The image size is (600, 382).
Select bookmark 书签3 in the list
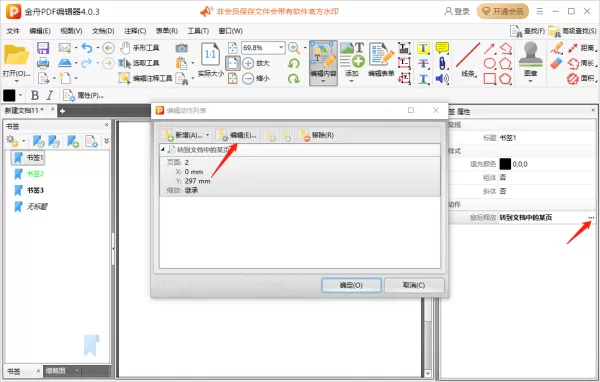35,190
